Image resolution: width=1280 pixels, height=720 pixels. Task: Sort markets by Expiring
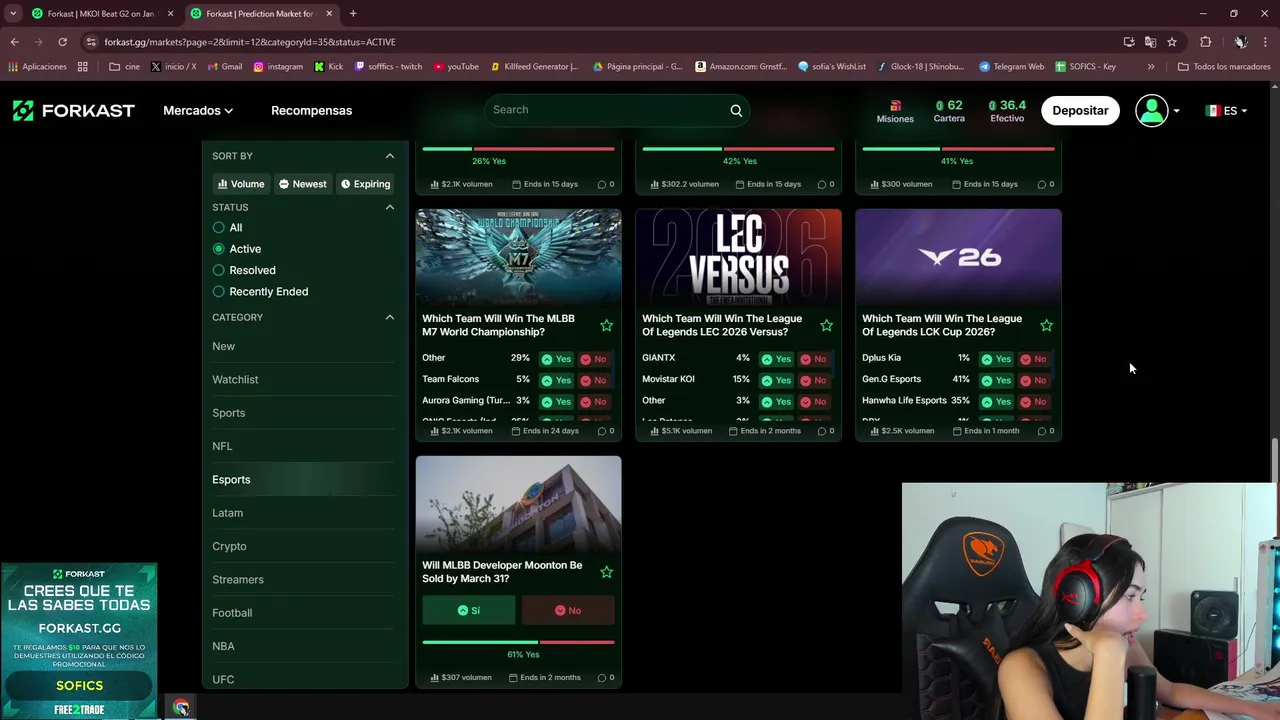(x=365, y=184)
